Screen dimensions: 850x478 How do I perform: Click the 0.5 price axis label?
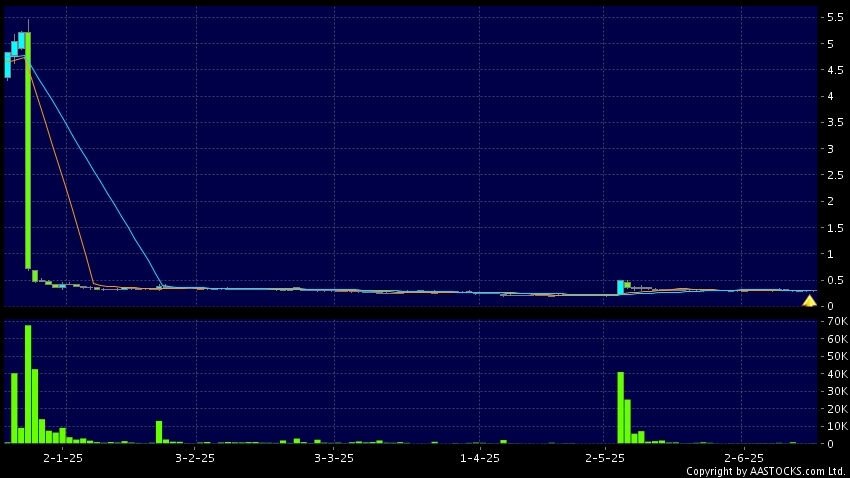pyautogui.click(x=835, y=280)
